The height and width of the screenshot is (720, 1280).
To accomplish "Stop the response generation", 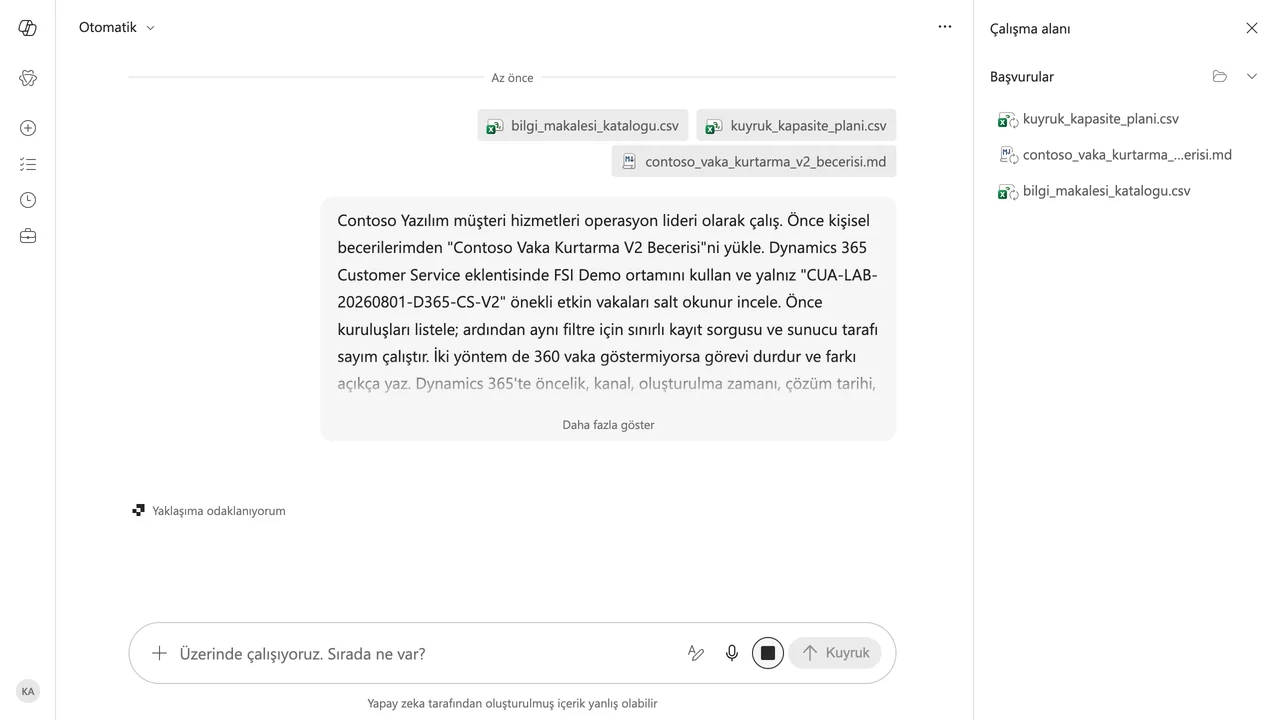I will pyautogui.click(x=768, y=653).
